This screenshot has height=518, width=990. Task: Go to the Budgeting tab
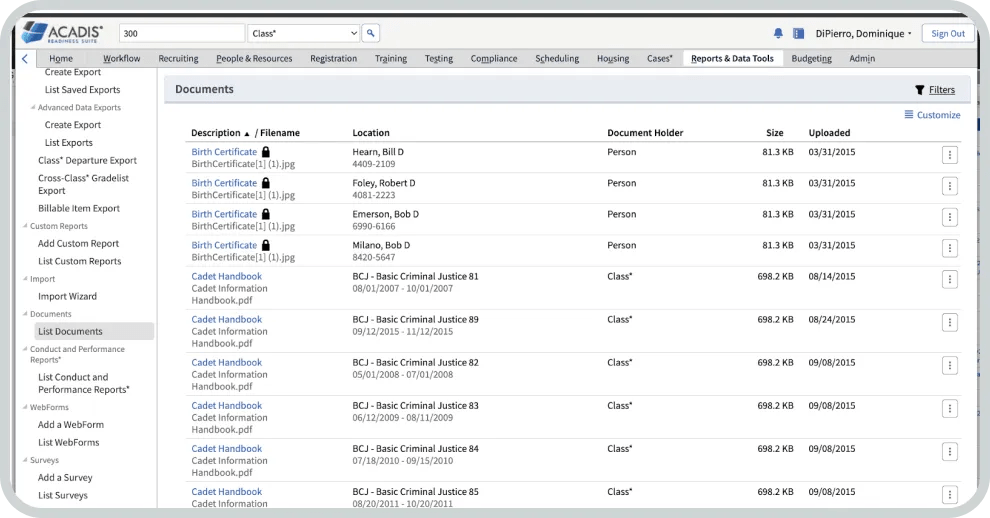811,58
